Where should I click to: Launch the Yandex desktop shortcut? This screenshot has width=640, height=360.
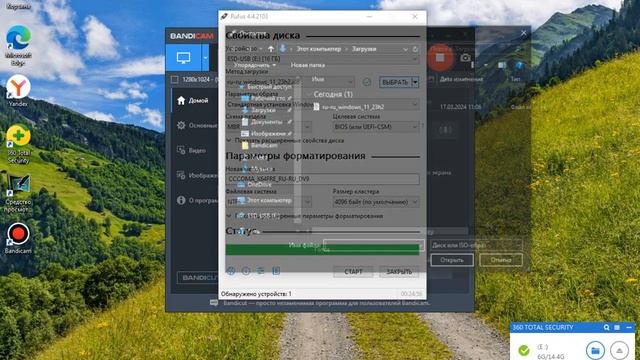18,91
